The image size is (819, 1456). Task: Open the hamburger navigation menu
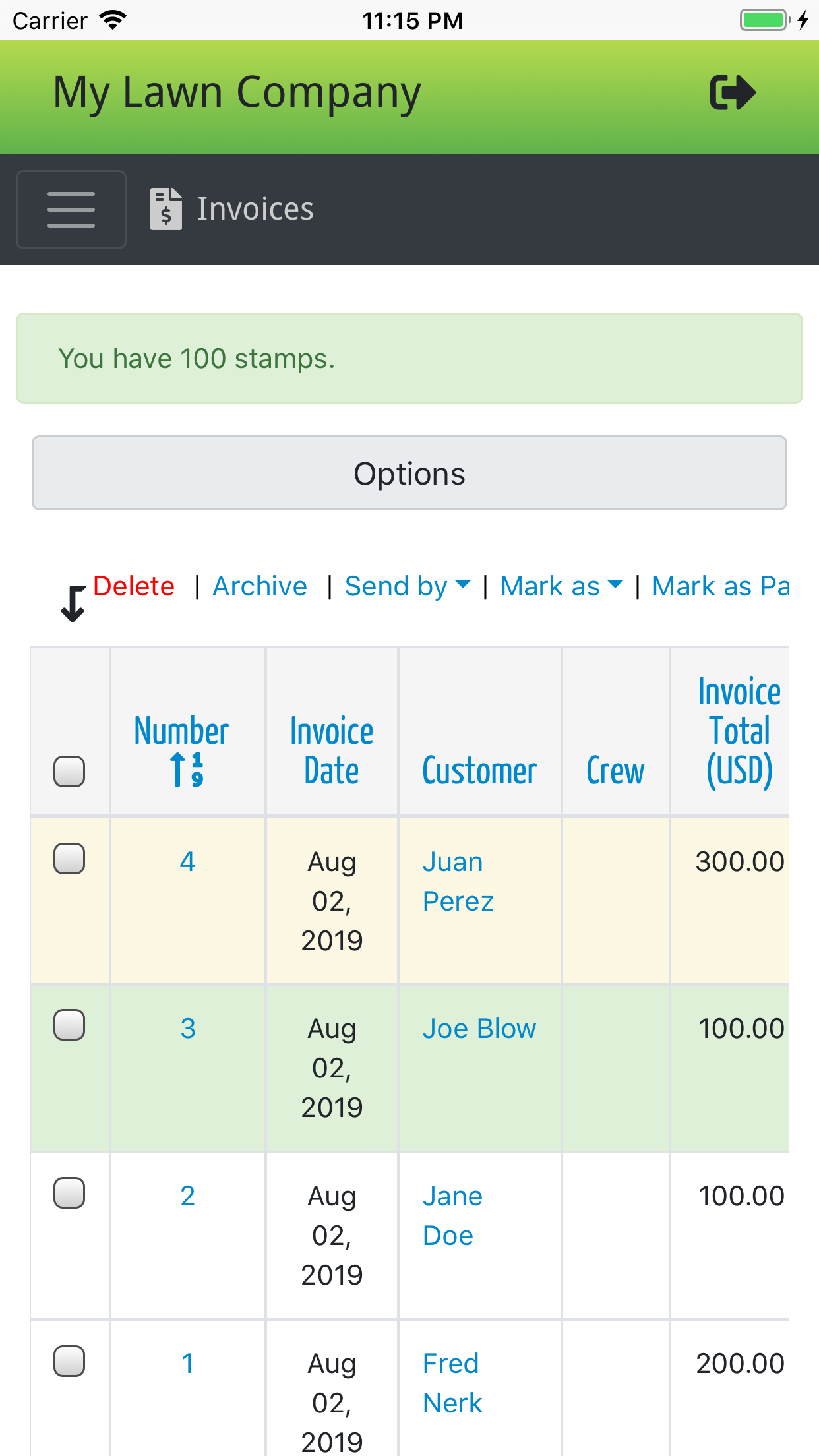point(71,210)
